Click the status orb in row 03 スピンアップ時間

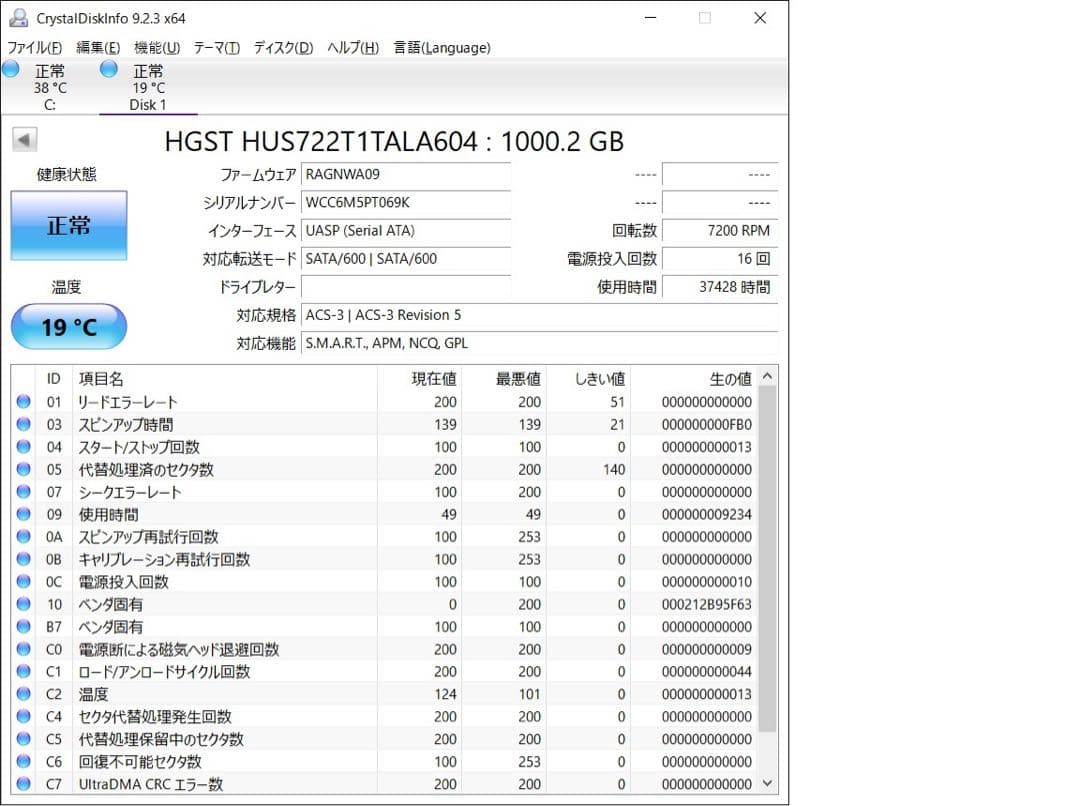[x=23, y=424]
